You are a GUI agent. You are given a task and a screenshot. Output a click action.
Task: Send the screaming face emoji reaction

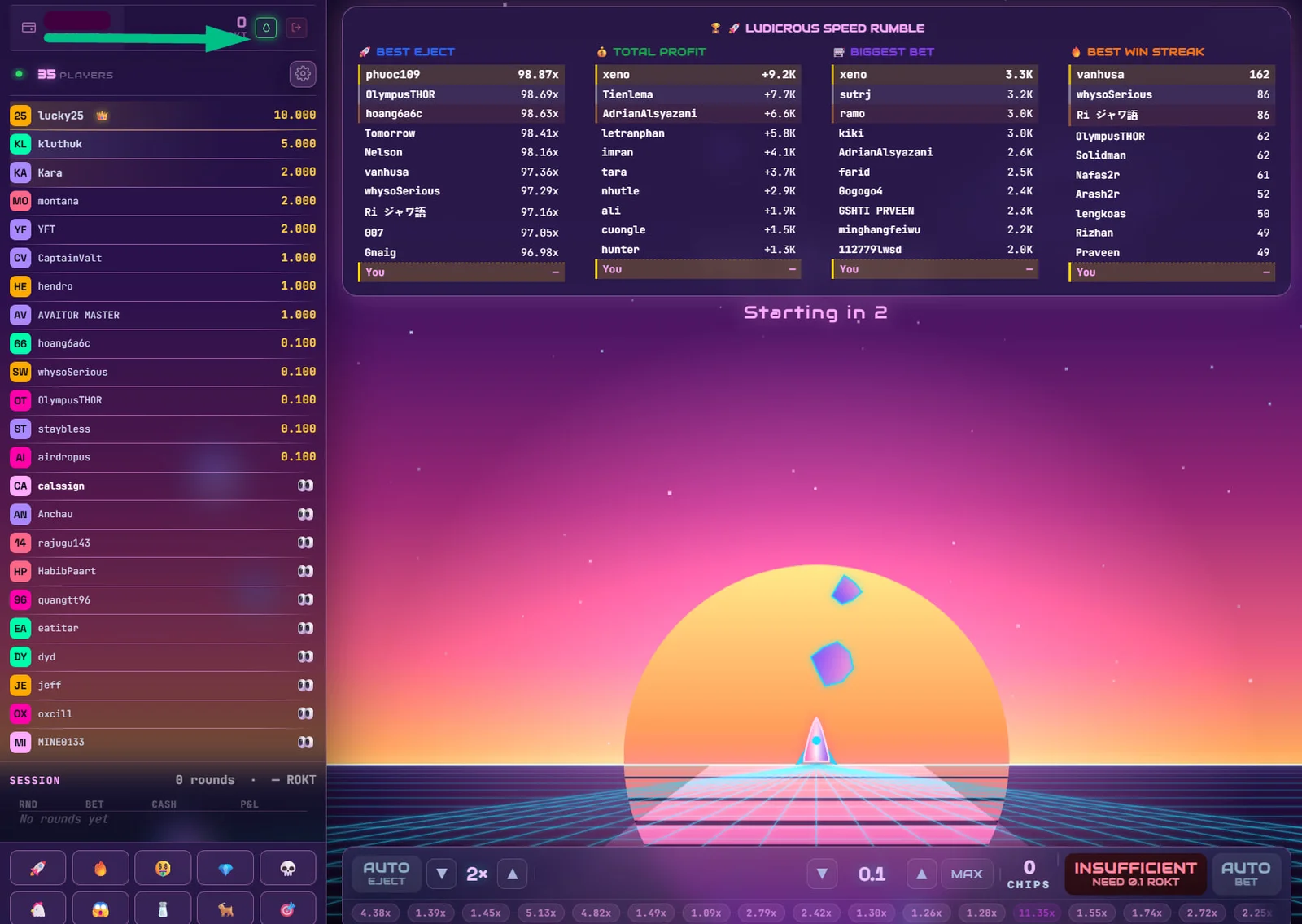point(100,909)
